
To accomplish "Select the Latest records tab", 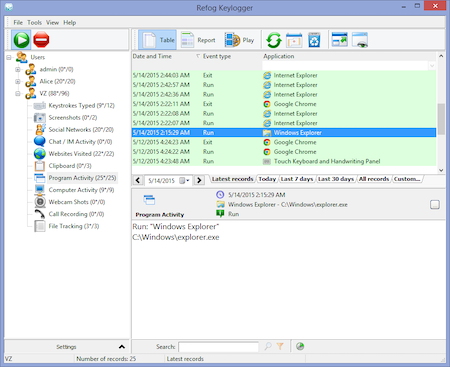I will (233, 179).
